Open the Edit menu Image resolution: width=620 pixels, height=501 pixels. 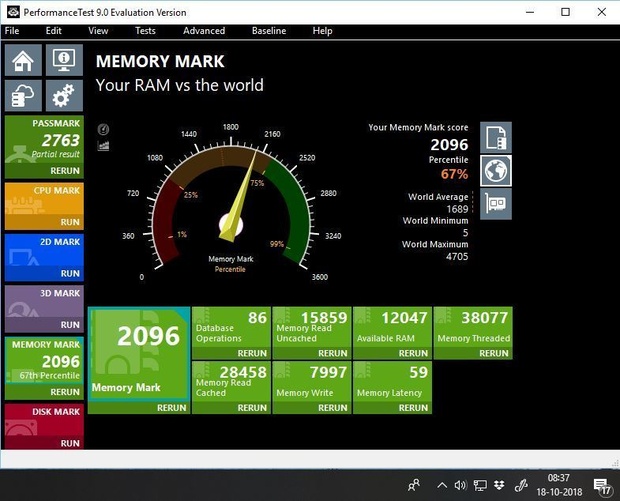tap(53, 31)
